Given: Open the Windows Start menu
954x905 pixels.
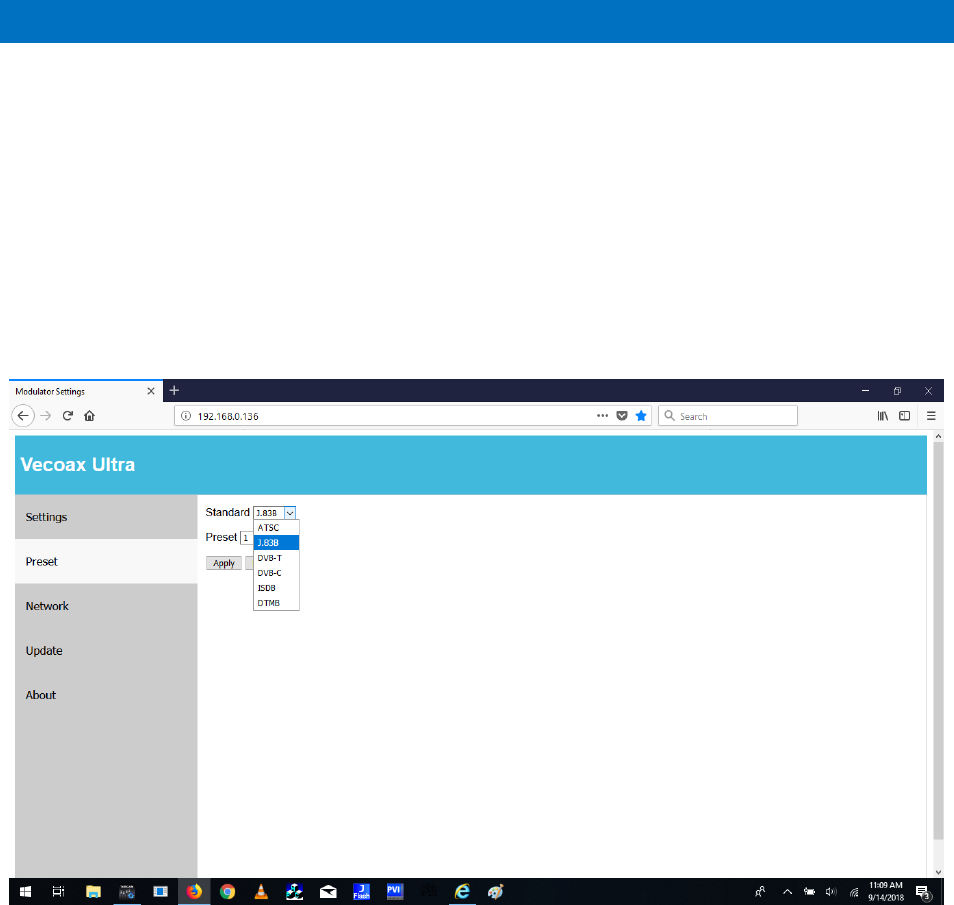Looking at the screenshot, I should tap(26, 892).
